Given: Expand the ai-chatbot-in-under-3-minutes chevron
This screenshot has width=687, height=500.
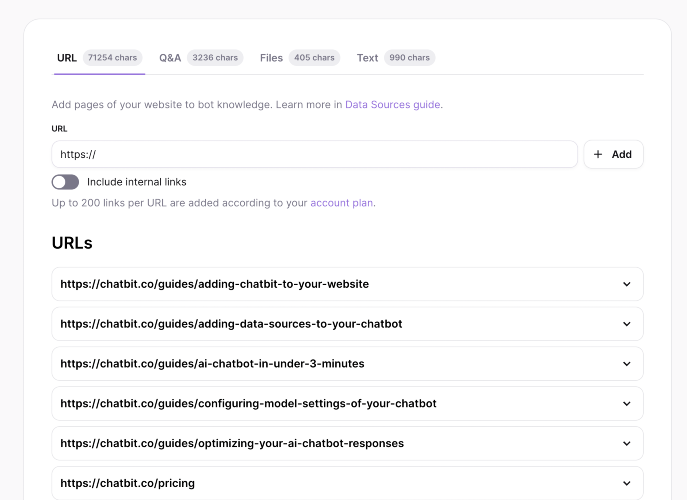Looking at the screenshot, I should (627, 364).
